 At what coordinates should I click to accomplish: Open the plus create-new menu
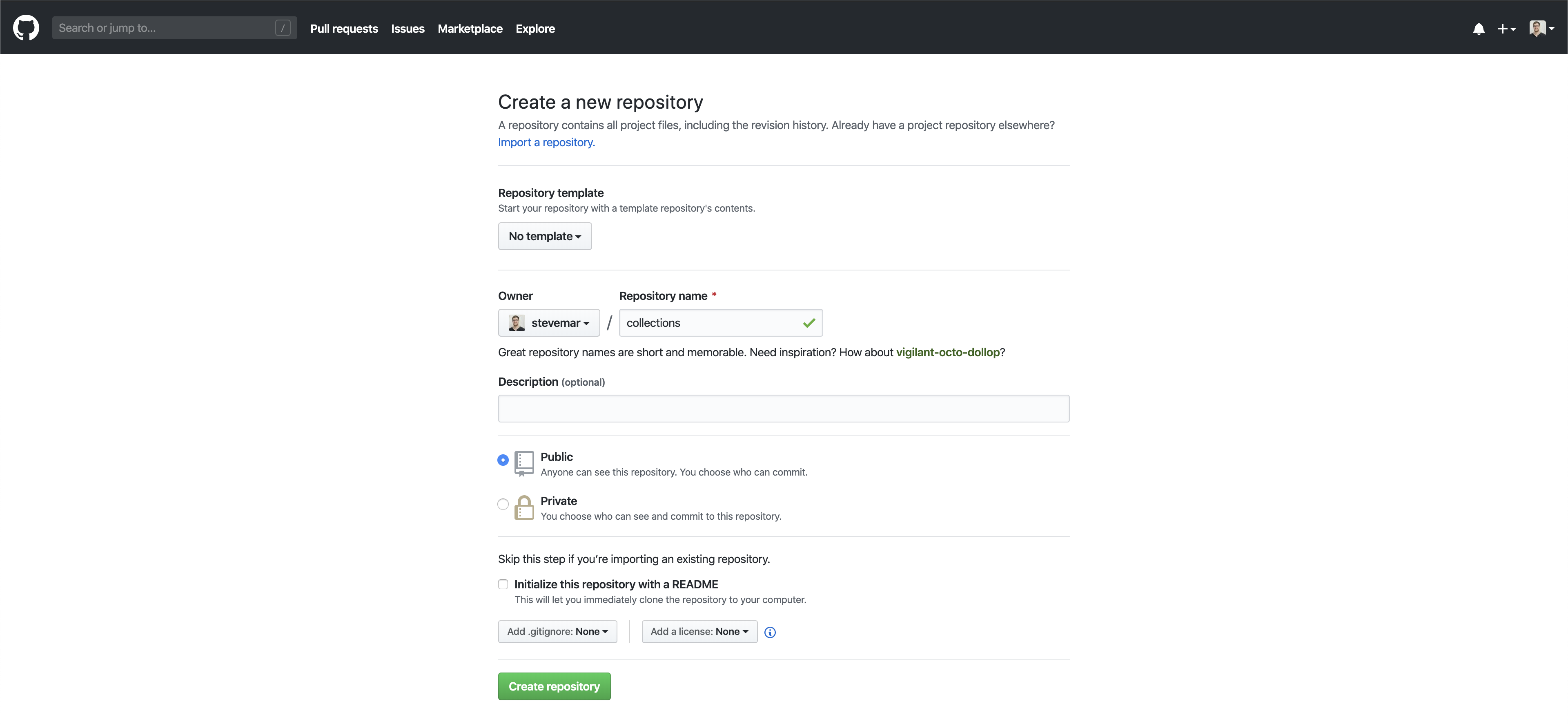click(x=1506, y=29)
